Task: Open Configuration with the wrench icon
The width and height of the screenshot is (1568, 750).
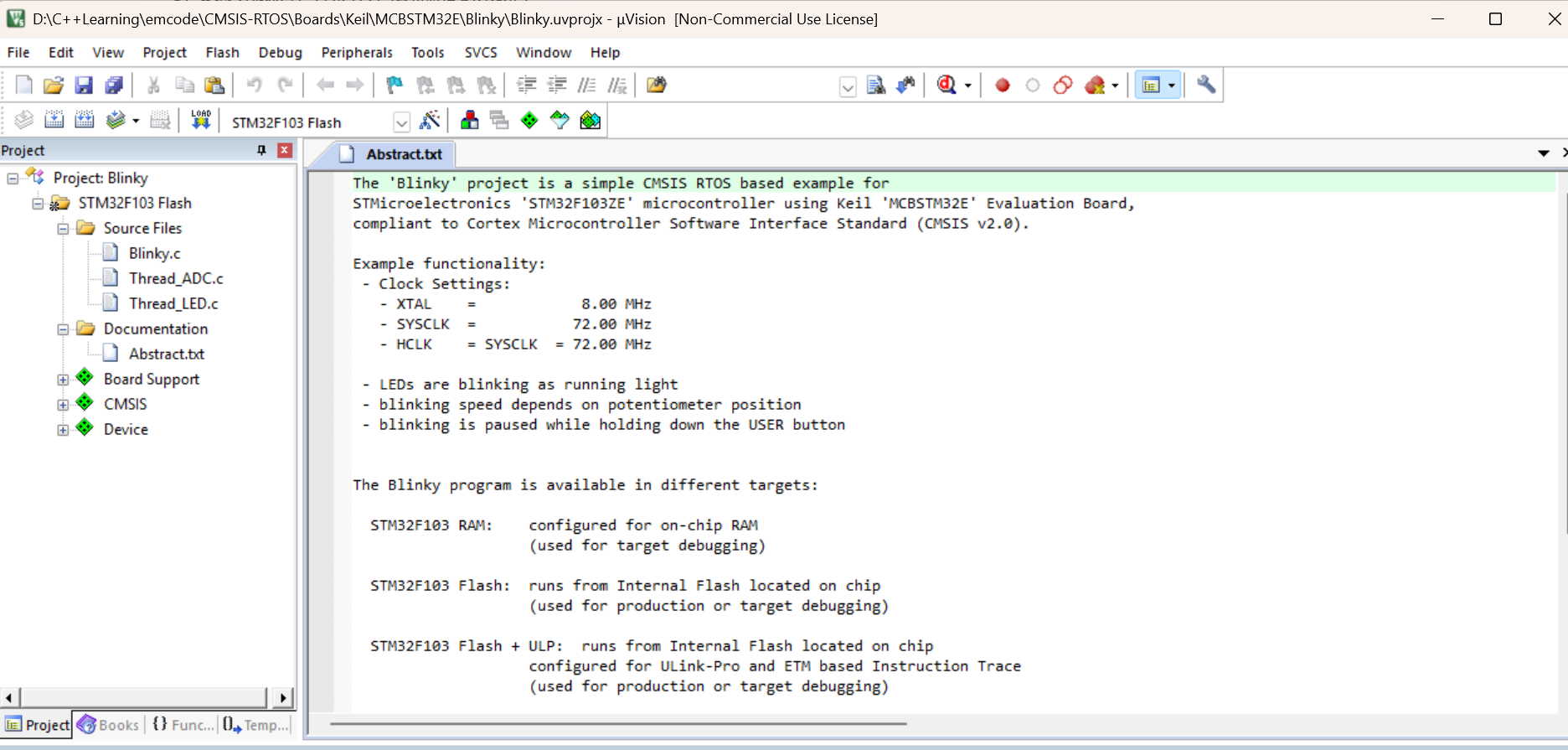Action: (x=1206, y=85)
